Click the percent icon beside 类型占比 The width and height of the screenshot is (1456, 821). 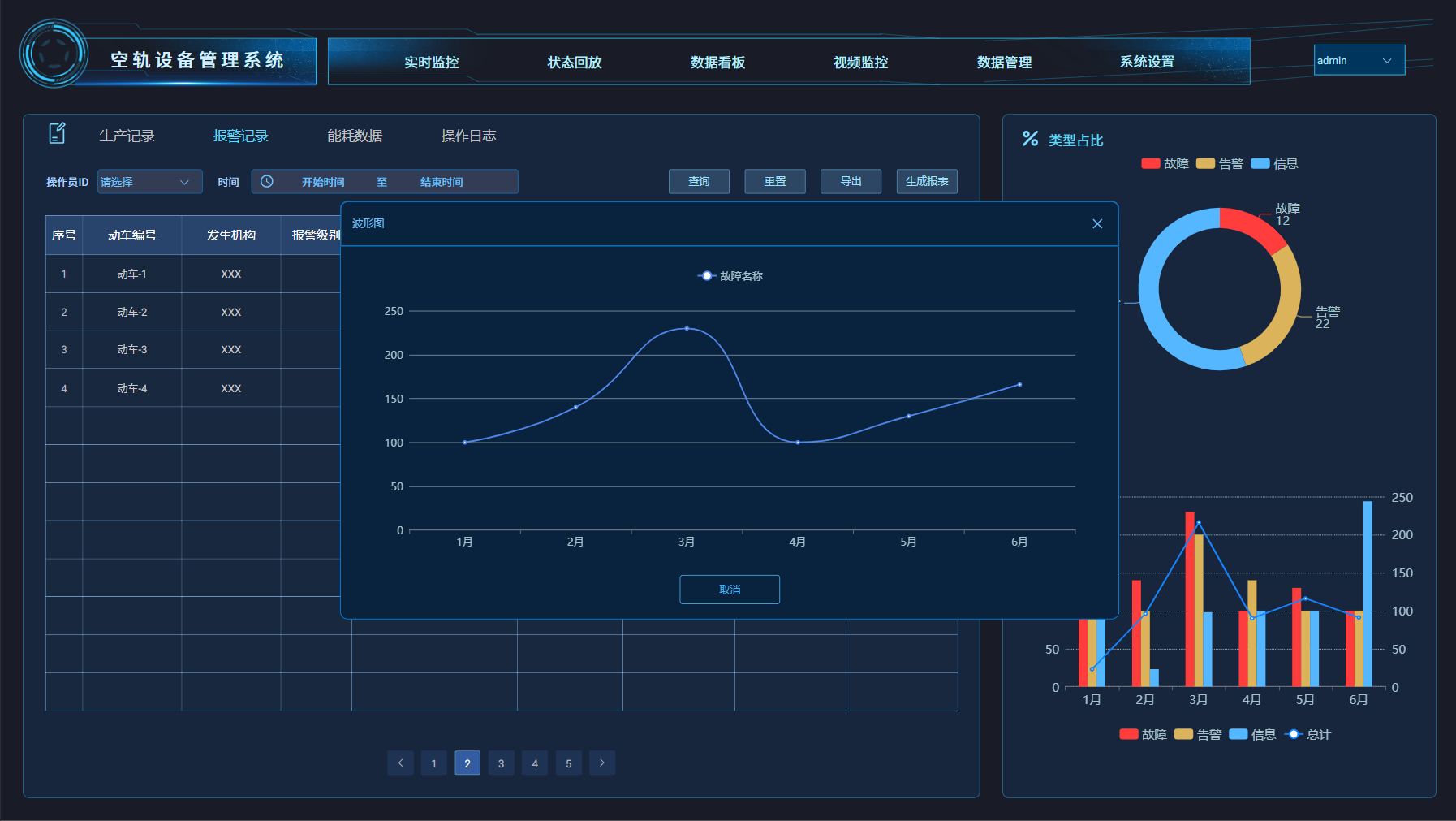tap(1030, 139)
